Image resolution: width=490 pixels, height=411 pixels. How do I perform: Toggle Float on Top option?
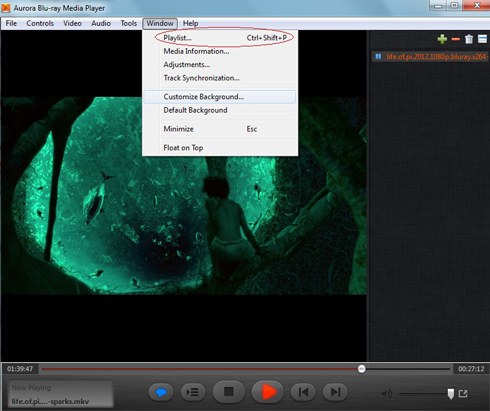tap(220, 148)
